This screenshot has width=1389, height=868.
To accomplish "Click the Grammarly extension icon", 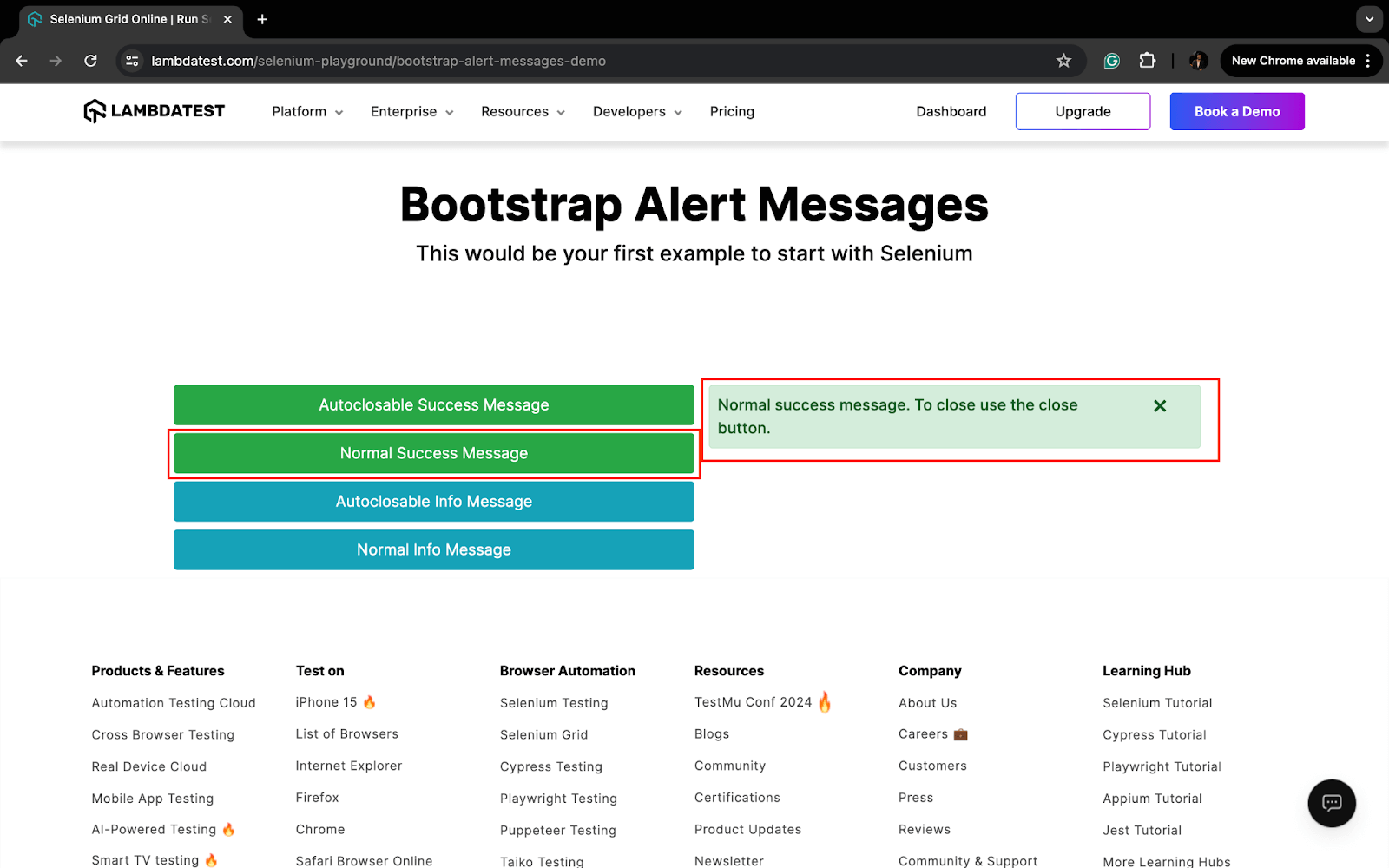I will pyautogui.click(x=1111, y=61).
